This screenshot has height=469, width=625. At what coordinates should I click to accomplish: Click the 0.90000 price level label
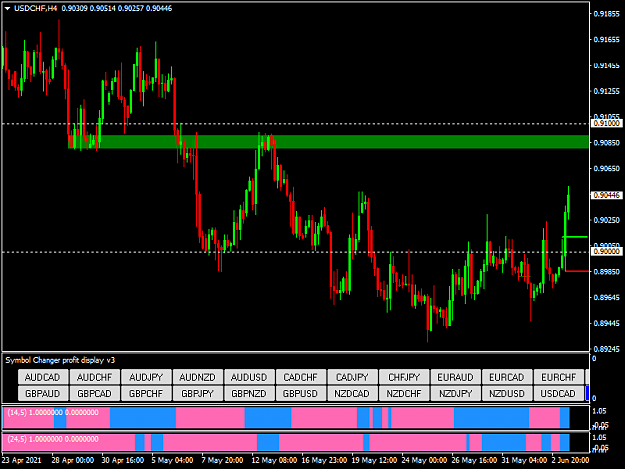click(x=606, y=251)
